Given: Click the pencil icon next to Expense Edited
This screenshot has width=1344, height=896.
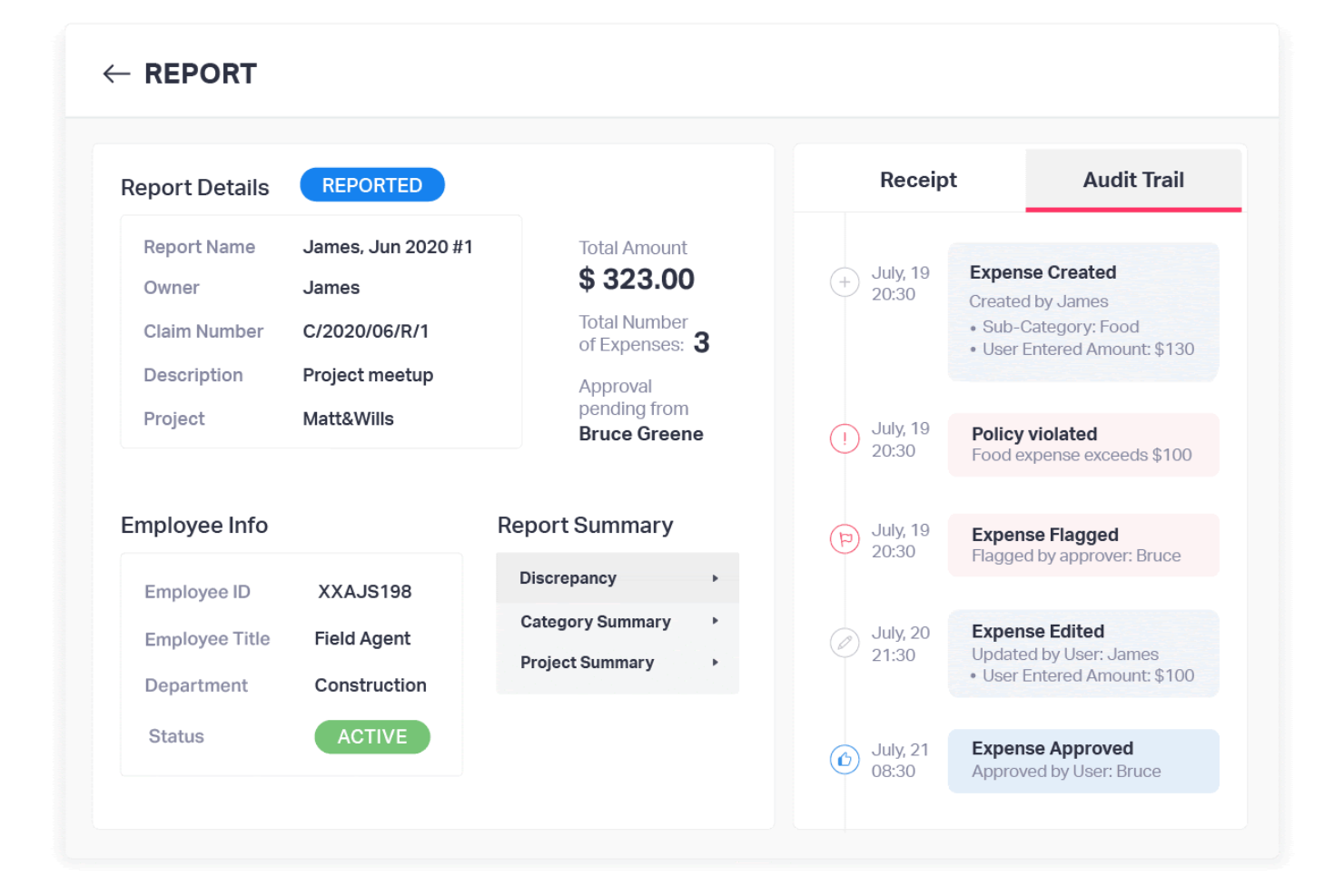Looking at the screenshot, I should tap(845, 642).
